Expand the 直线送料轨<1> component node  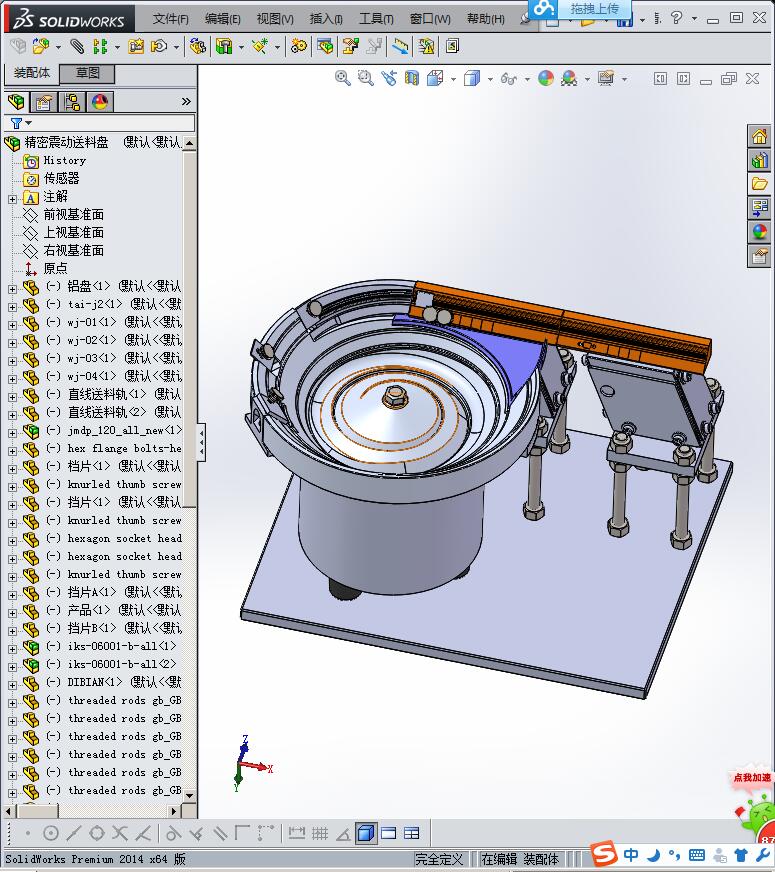pos(12,397)
